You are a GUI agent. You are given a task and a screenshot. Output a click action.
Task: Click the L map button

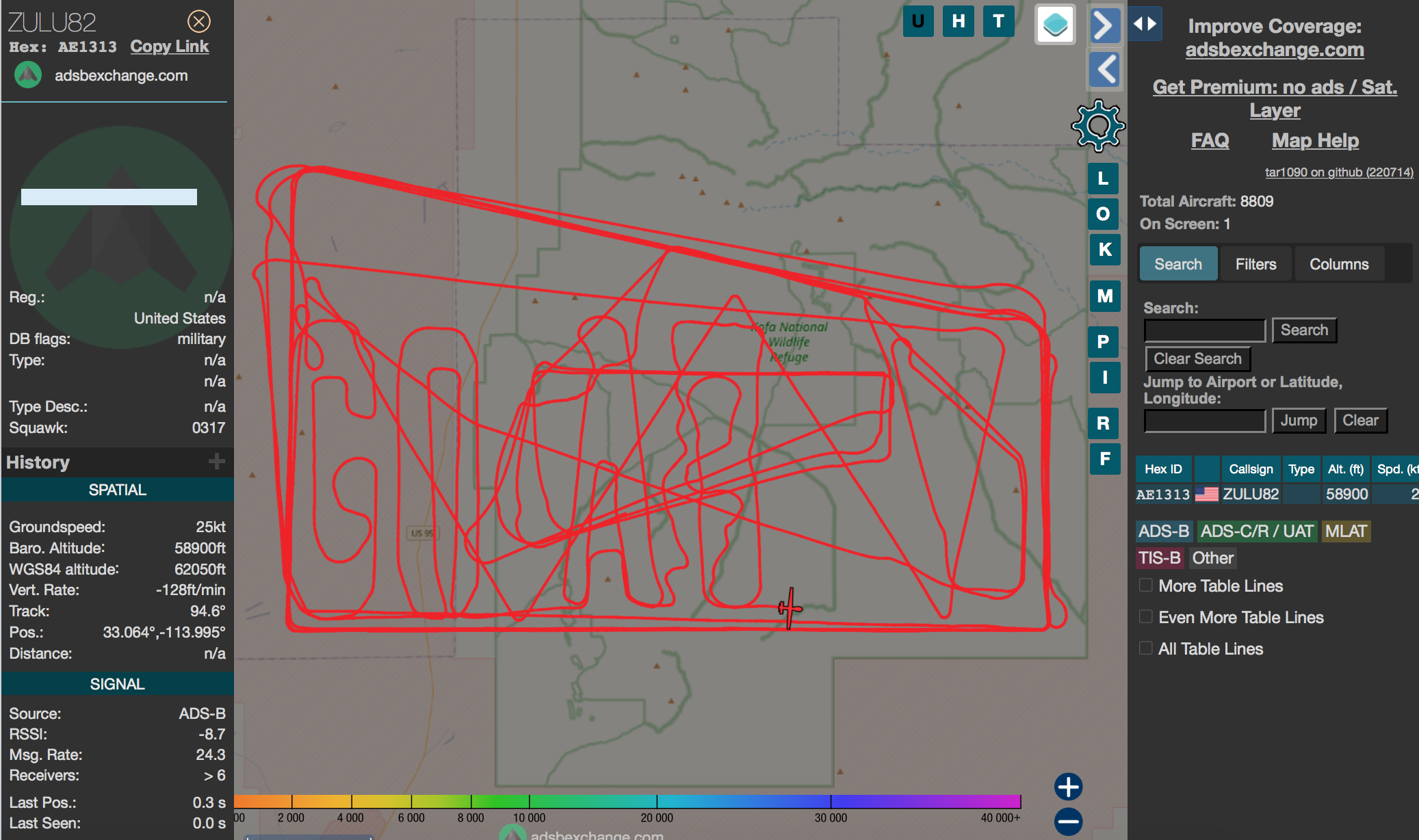[1103, 179]
